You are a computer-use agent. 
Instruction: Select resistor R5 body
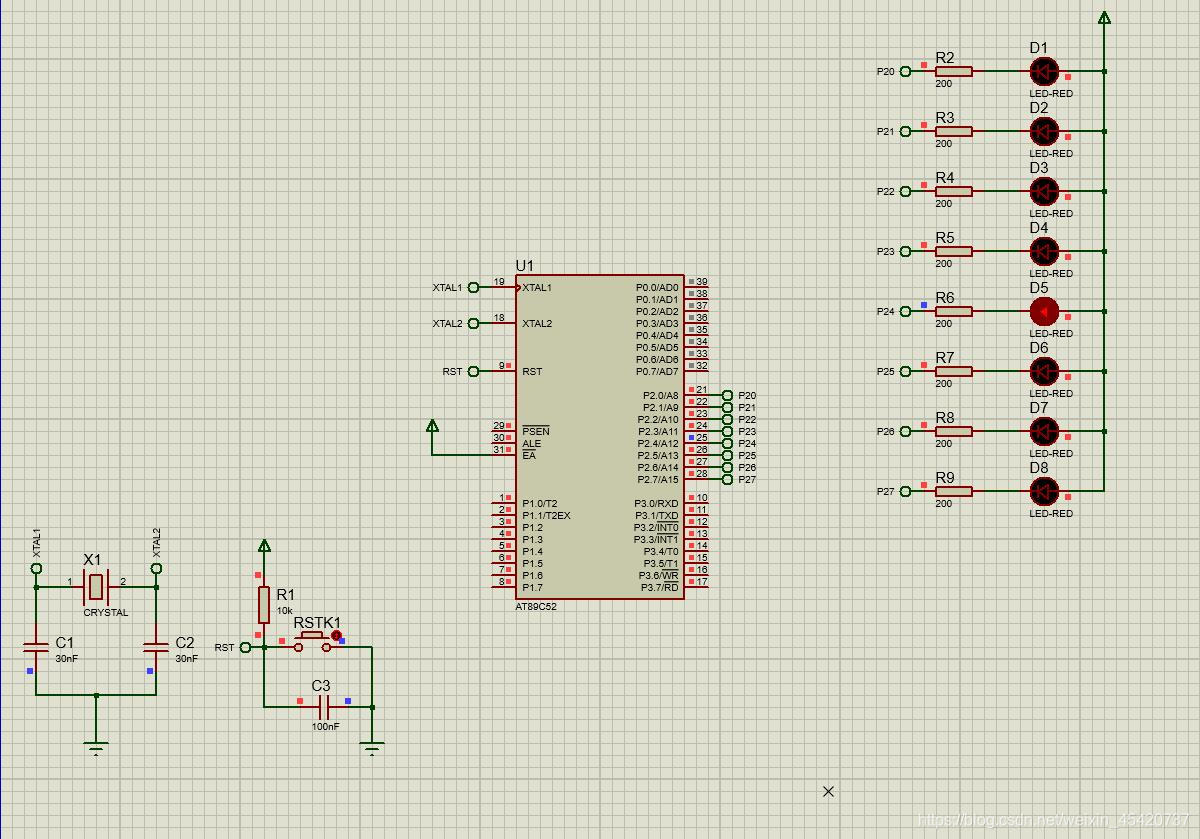(953, 251)
